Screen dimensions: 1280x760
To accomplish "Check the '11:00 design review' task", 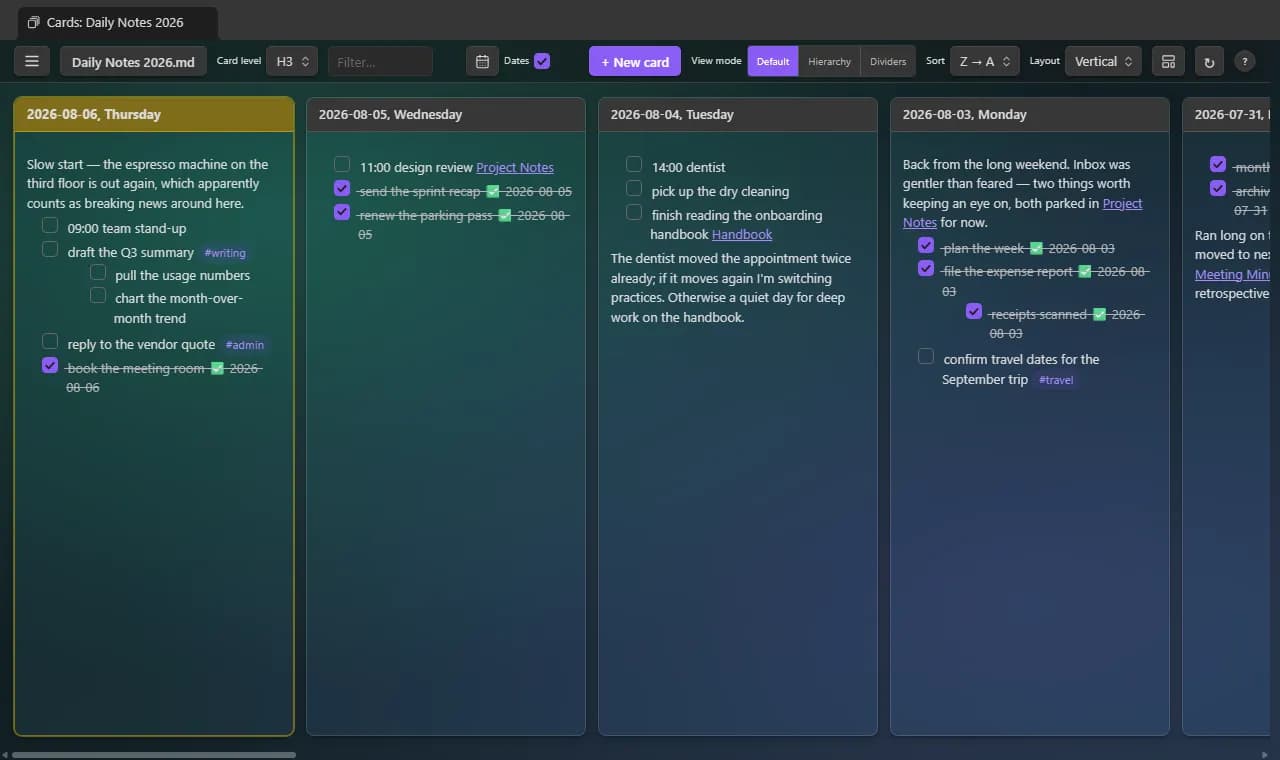I will click(x=342, y=164).
